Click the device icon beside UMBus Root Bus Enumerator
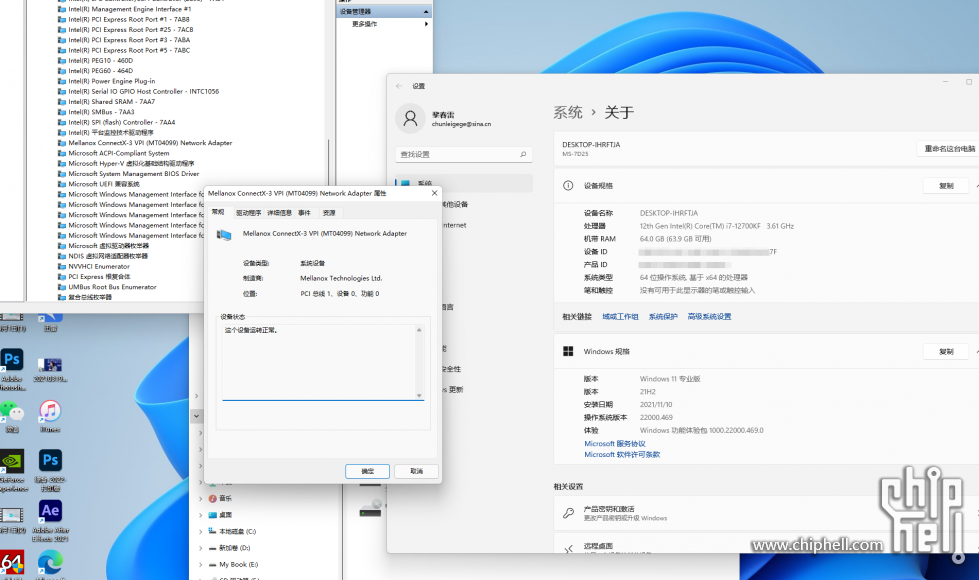 point(62,287)
